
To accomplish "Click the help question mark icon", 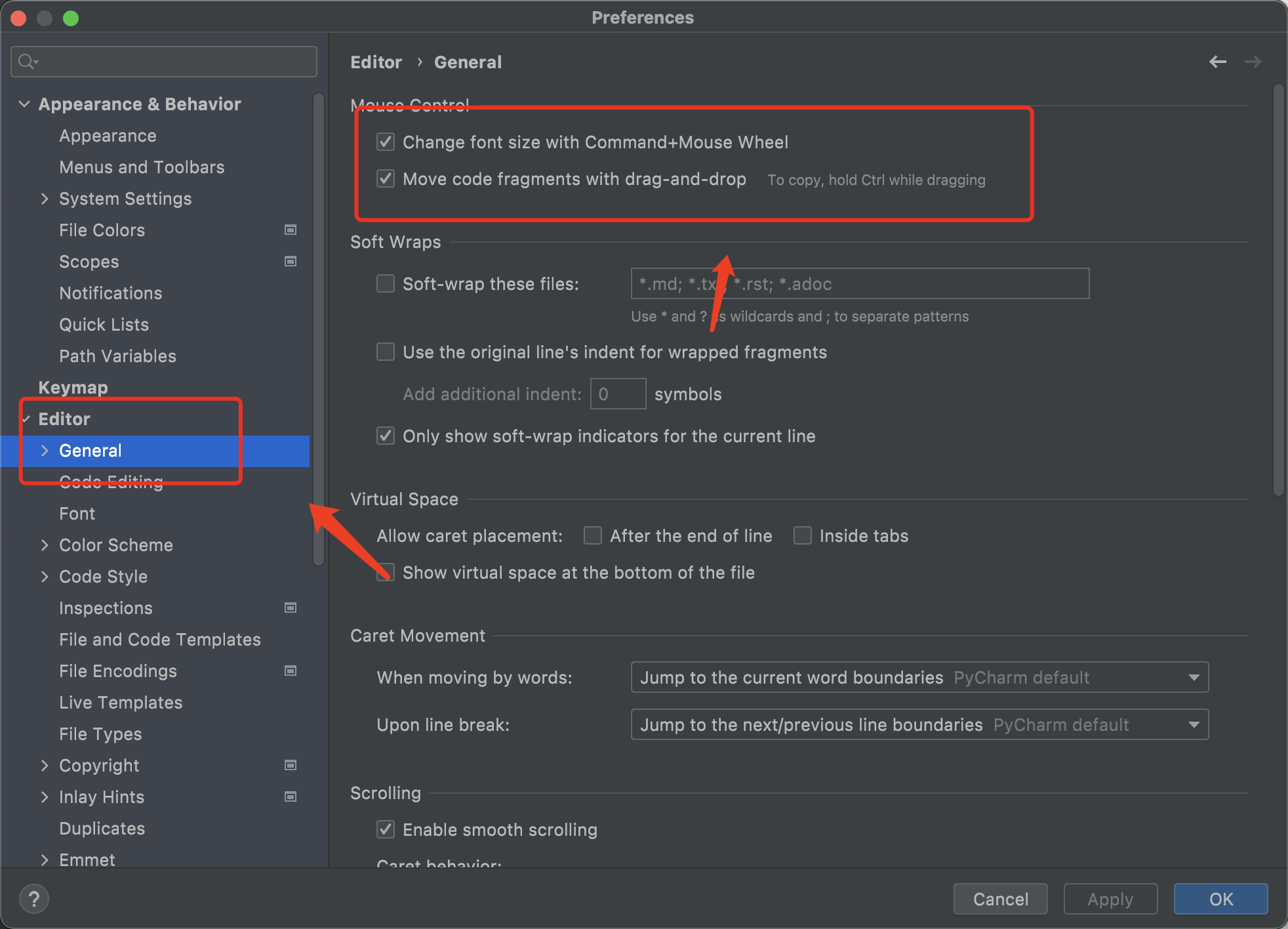I will pos(34,899).
